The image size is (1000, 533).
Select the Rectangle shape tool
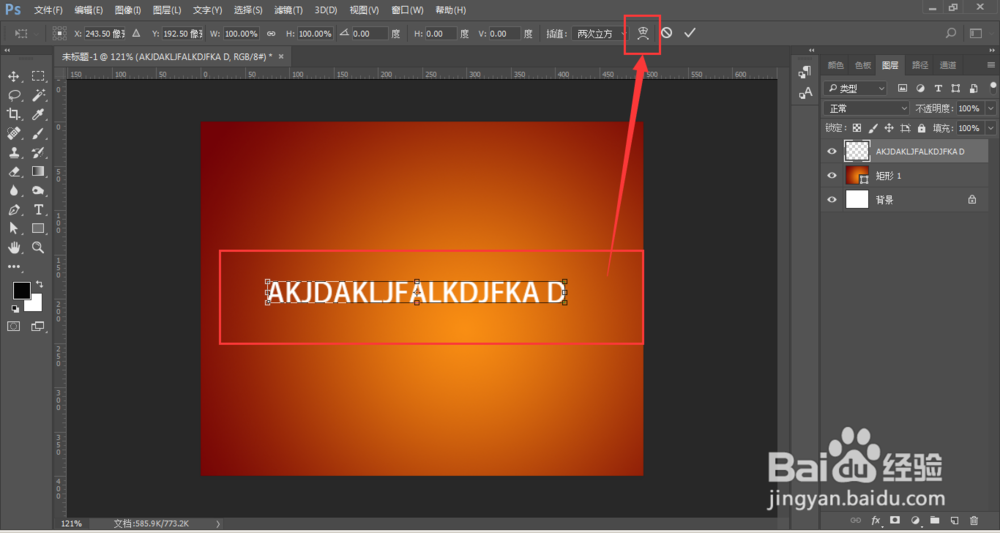[x=38, y=228]
